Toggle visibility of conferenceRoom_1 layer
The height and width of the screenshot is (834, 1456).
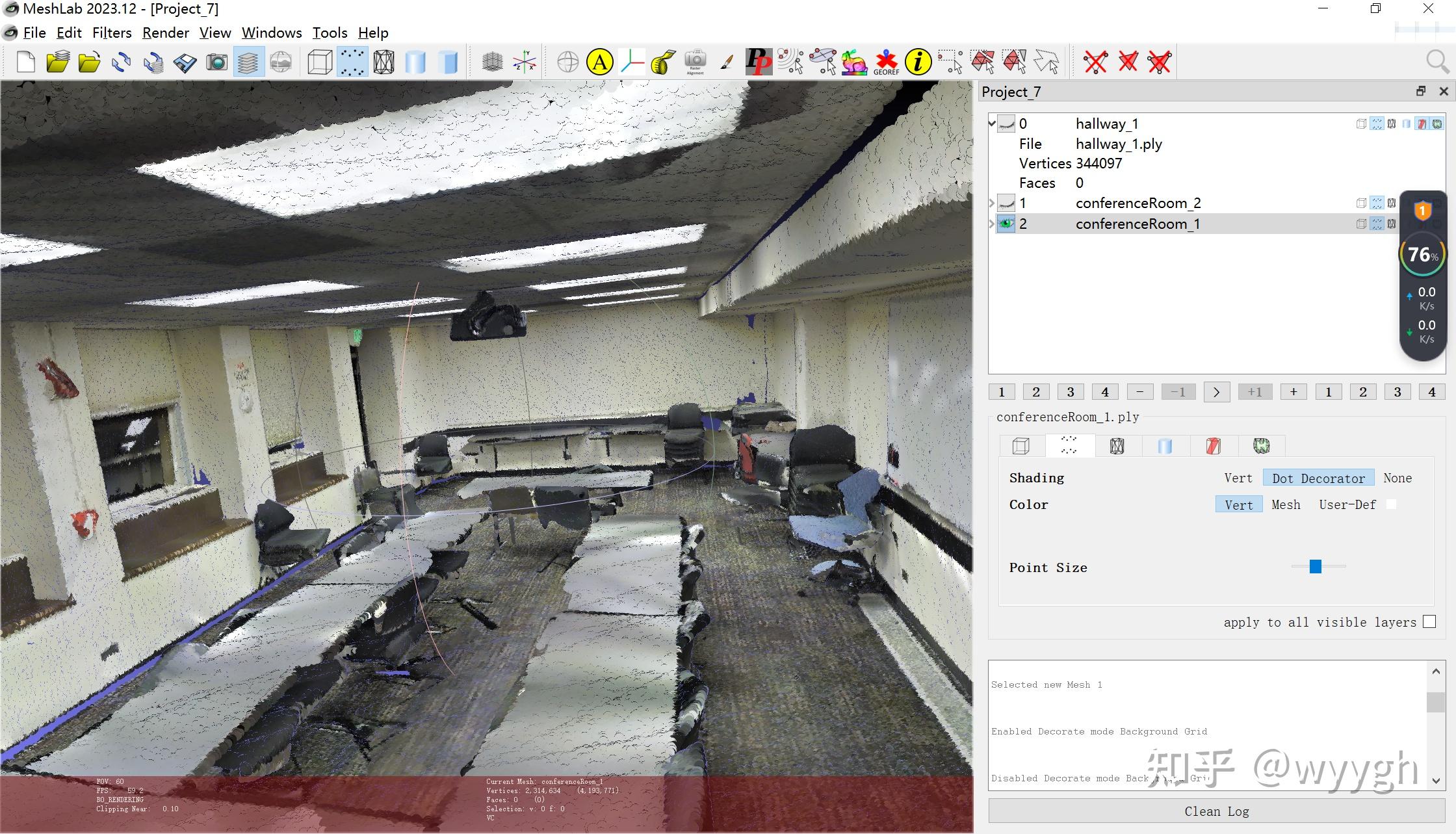point(1006,224)
